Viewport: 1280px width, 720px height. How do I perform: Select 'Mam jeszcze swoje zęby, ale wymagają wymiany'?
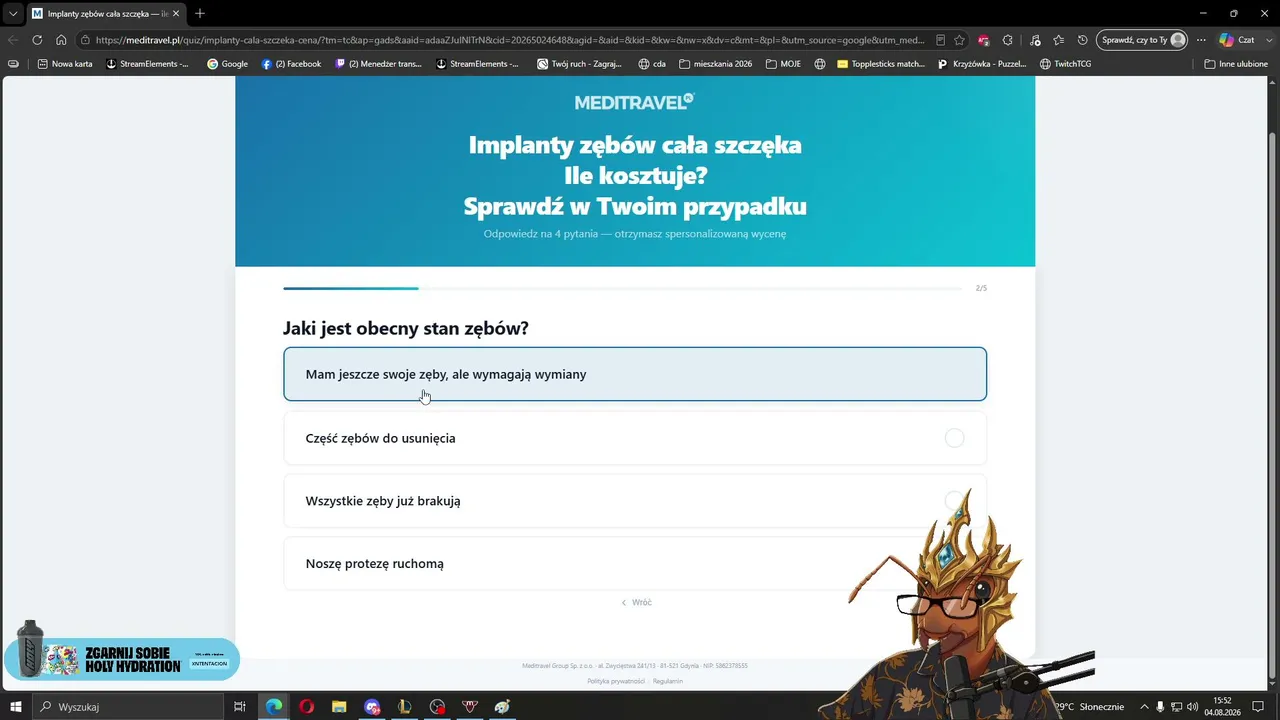[x=635, y=374]
